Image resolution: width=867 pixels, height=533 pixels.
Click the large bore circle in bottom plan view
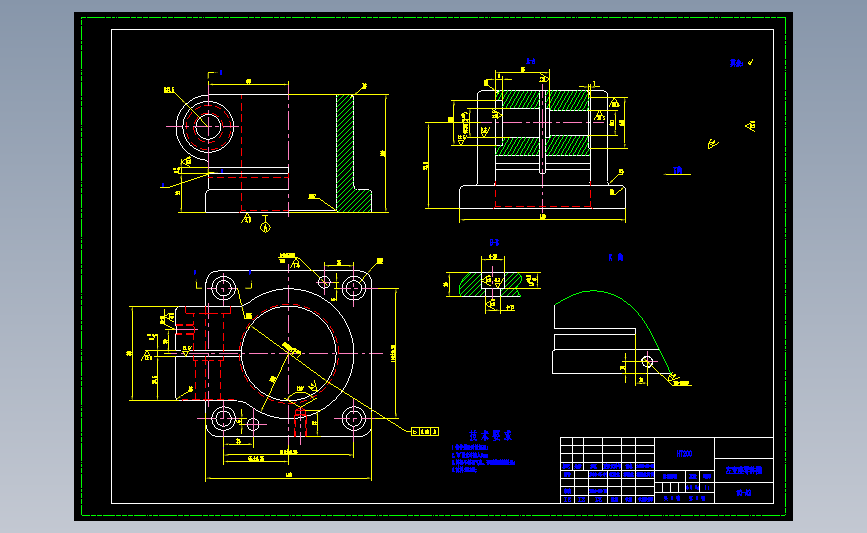[289, 353]
